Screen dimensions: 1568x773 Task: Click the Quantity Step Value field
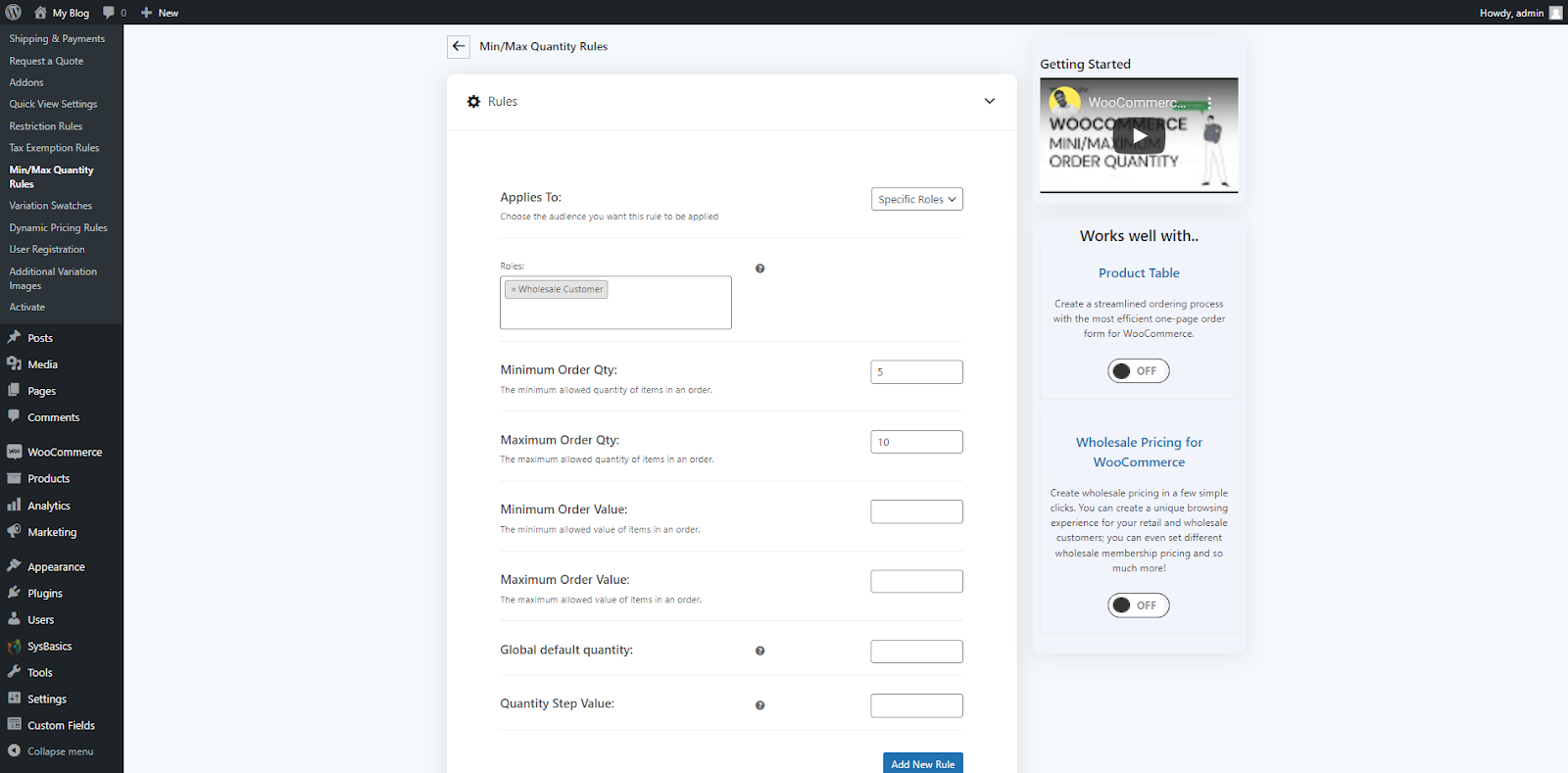point(917,705)
